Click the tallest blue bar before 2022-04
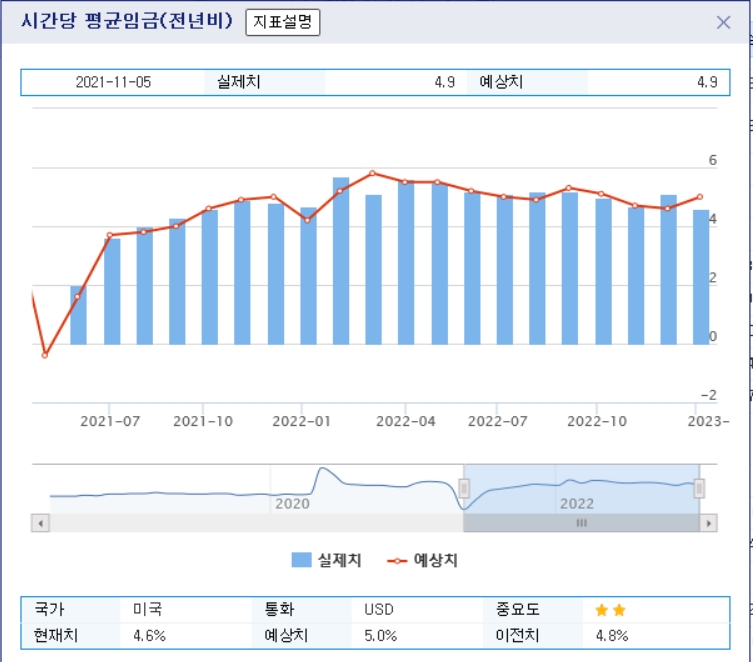753x662 pixels. [341, 261]
